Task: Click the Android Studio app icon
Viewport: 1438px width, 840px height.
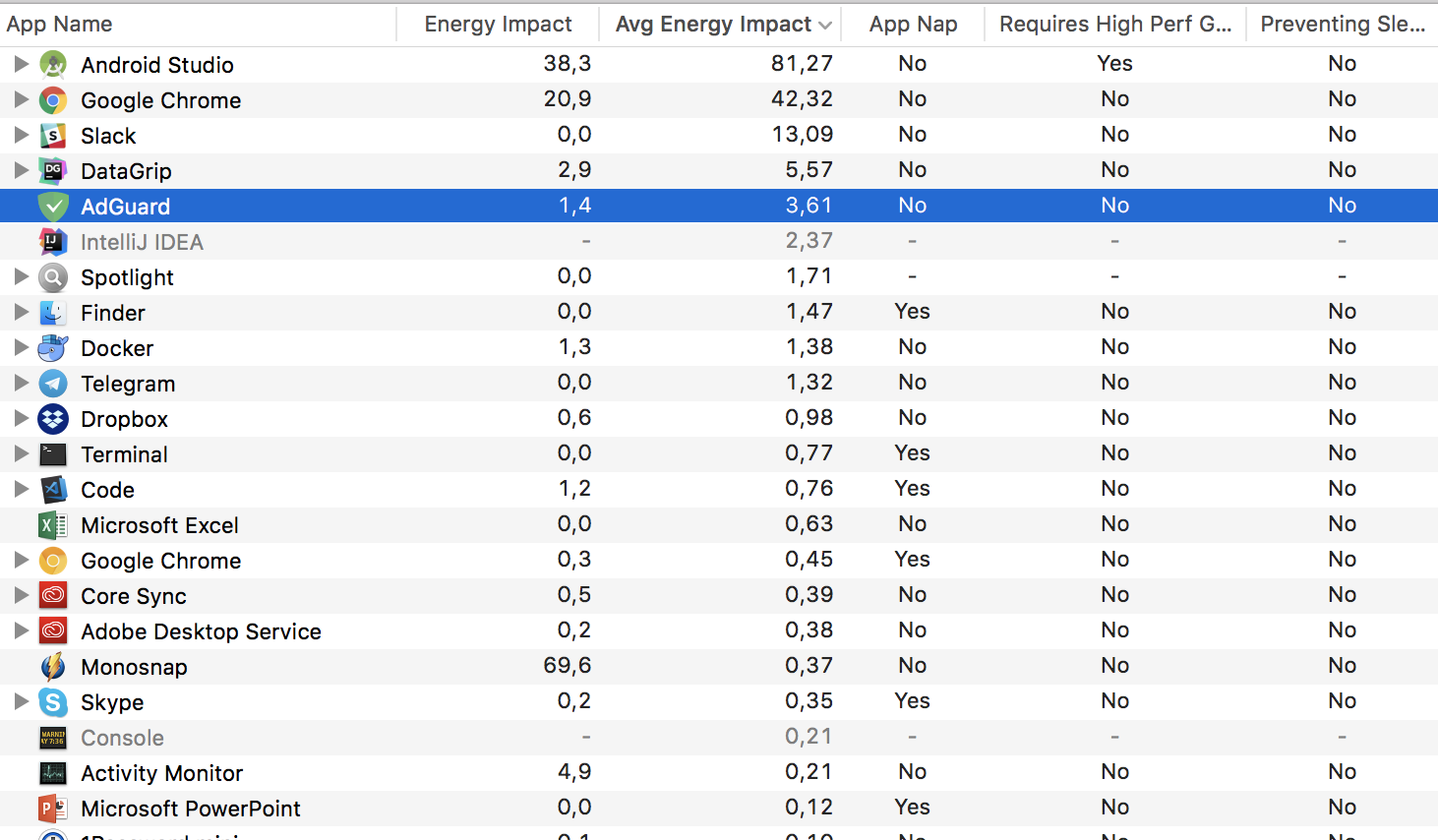Action: click(x=53, y=65)
